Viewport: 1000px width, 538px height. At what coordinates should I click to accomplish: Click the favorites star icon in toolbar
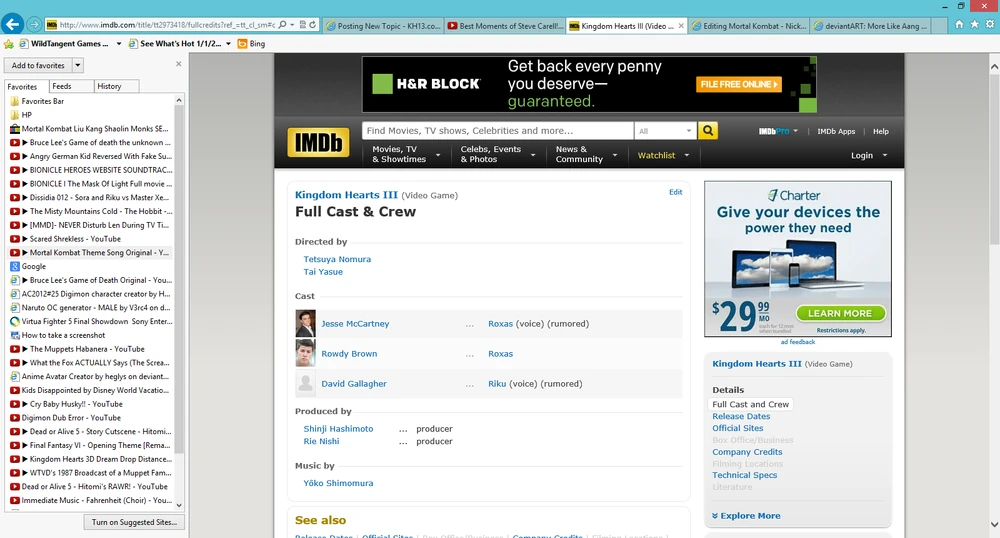tap(974, 24)
